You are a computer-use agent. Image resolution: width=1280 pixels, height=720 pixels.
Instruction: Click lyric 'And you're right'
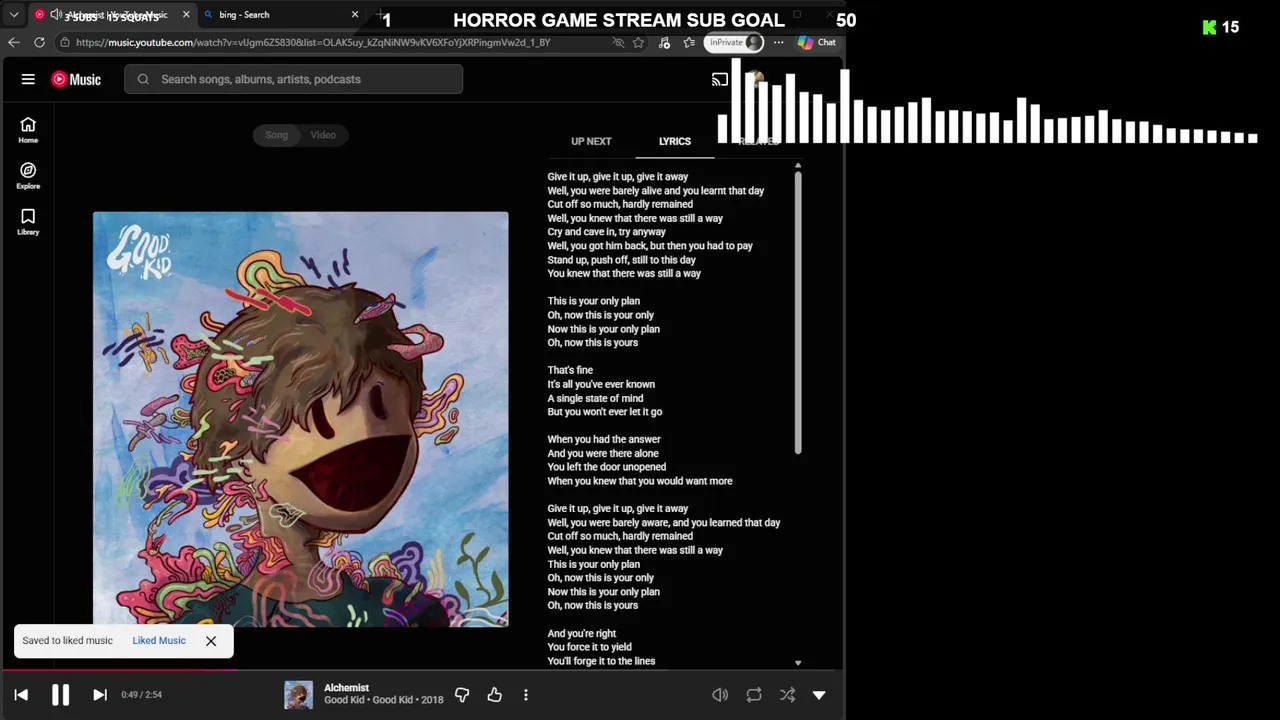(582, 633)
